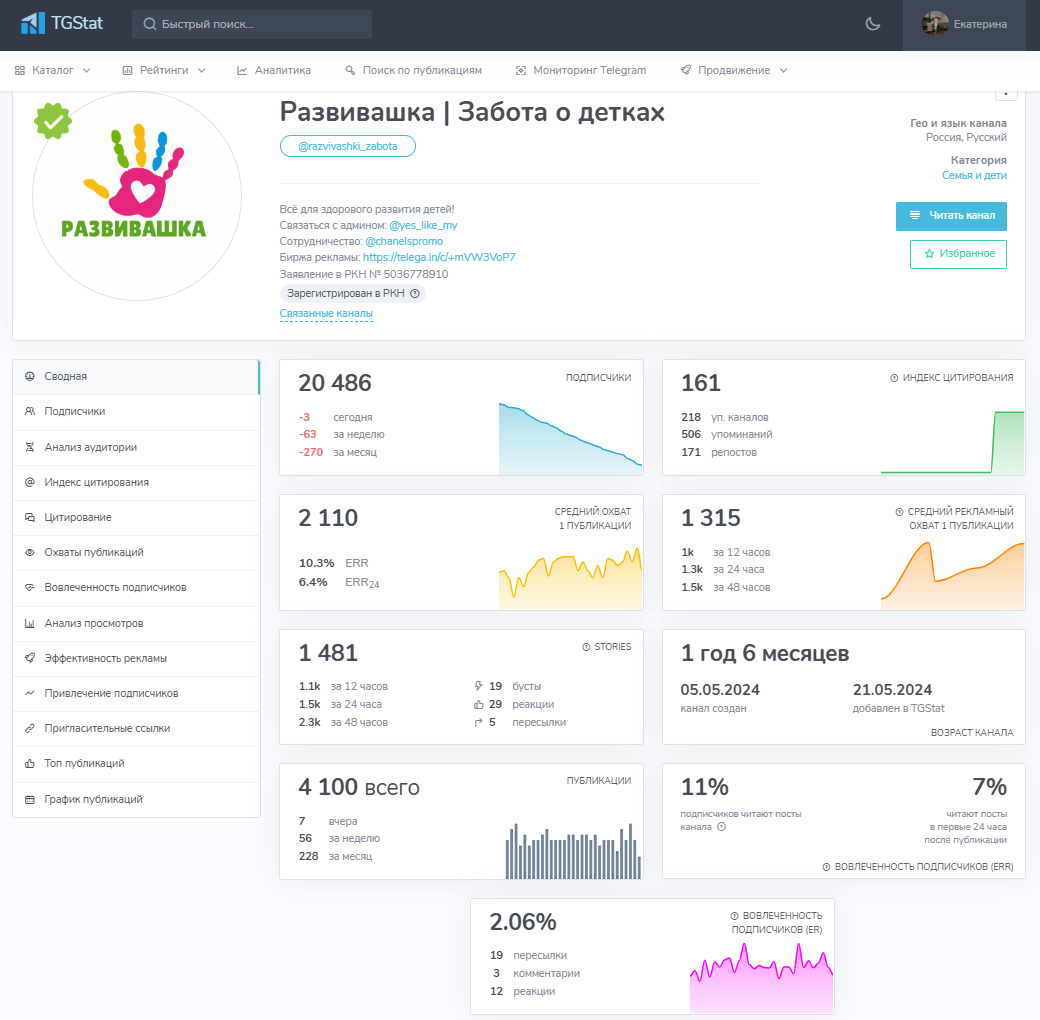Open Аналитика in the top menu
The image size is (1040, 1020).
274,70
